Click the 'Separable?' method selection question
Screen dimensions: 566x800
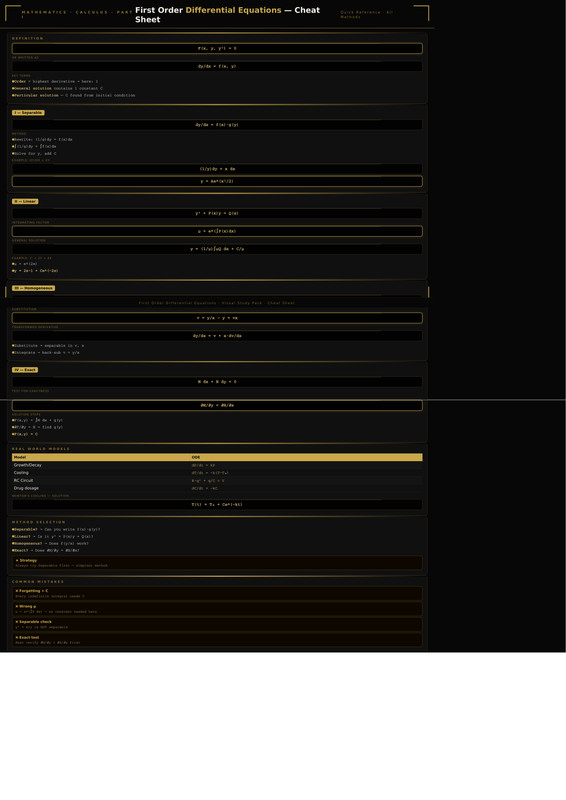click(56, 530)
